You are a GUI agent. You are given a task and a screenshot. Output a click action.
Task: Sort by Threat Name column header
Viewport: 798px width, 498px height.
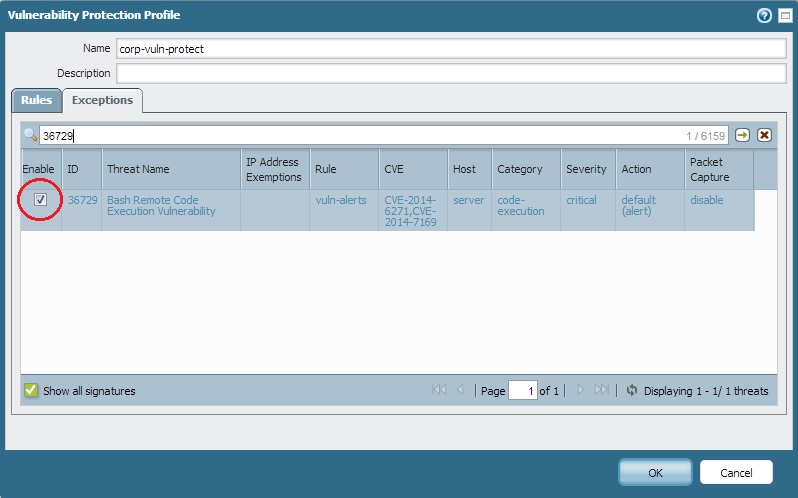coord(171,169)
